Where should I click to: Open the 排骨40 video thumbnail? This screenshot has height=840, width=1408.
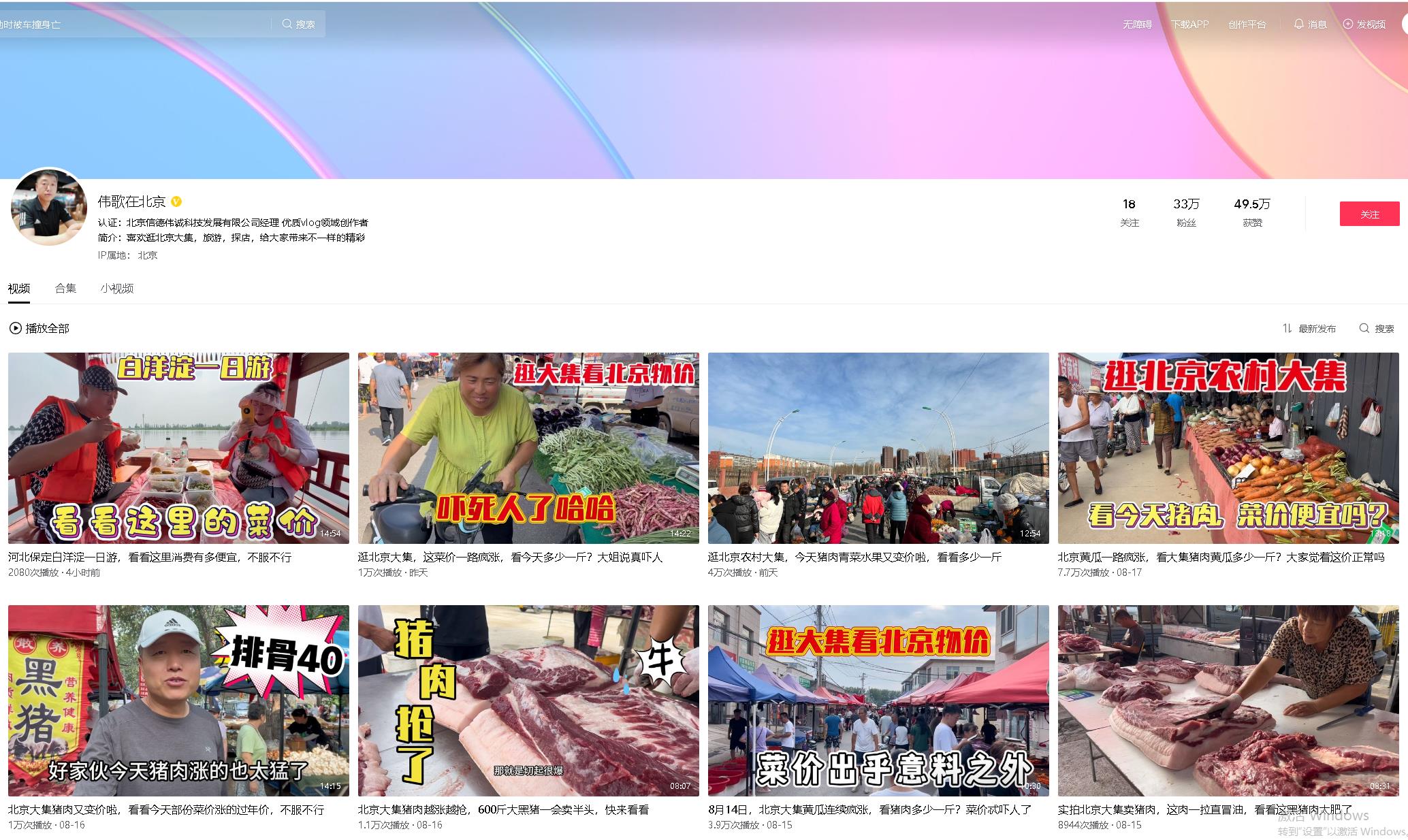click(178, 700)
